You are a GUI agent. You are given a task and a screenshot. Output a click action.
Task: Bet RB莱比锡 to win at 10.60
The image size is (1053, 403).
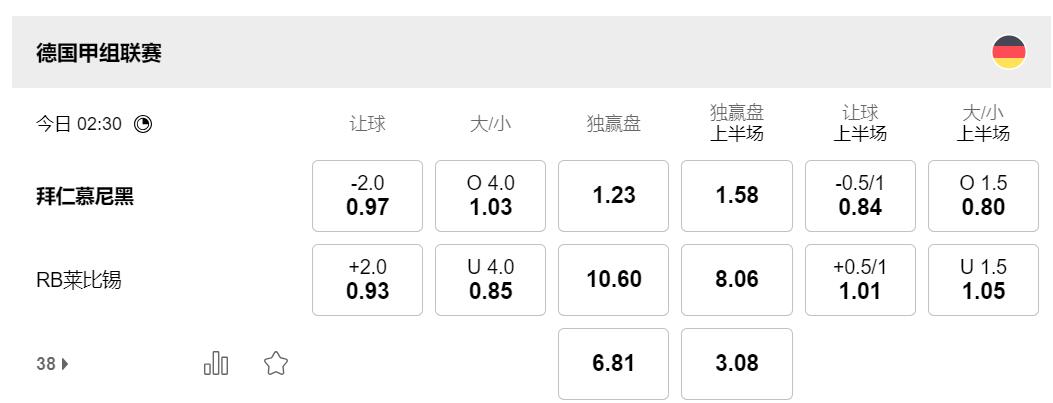[613, 280]
